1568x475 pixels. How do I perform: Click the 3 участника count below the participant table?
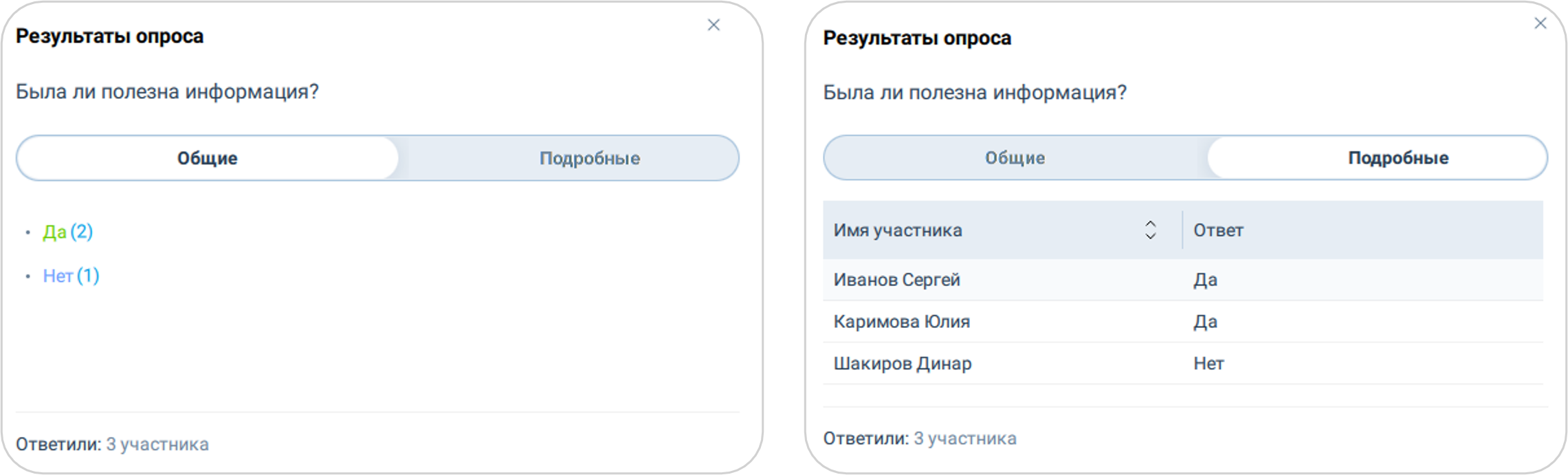[964, 439]
